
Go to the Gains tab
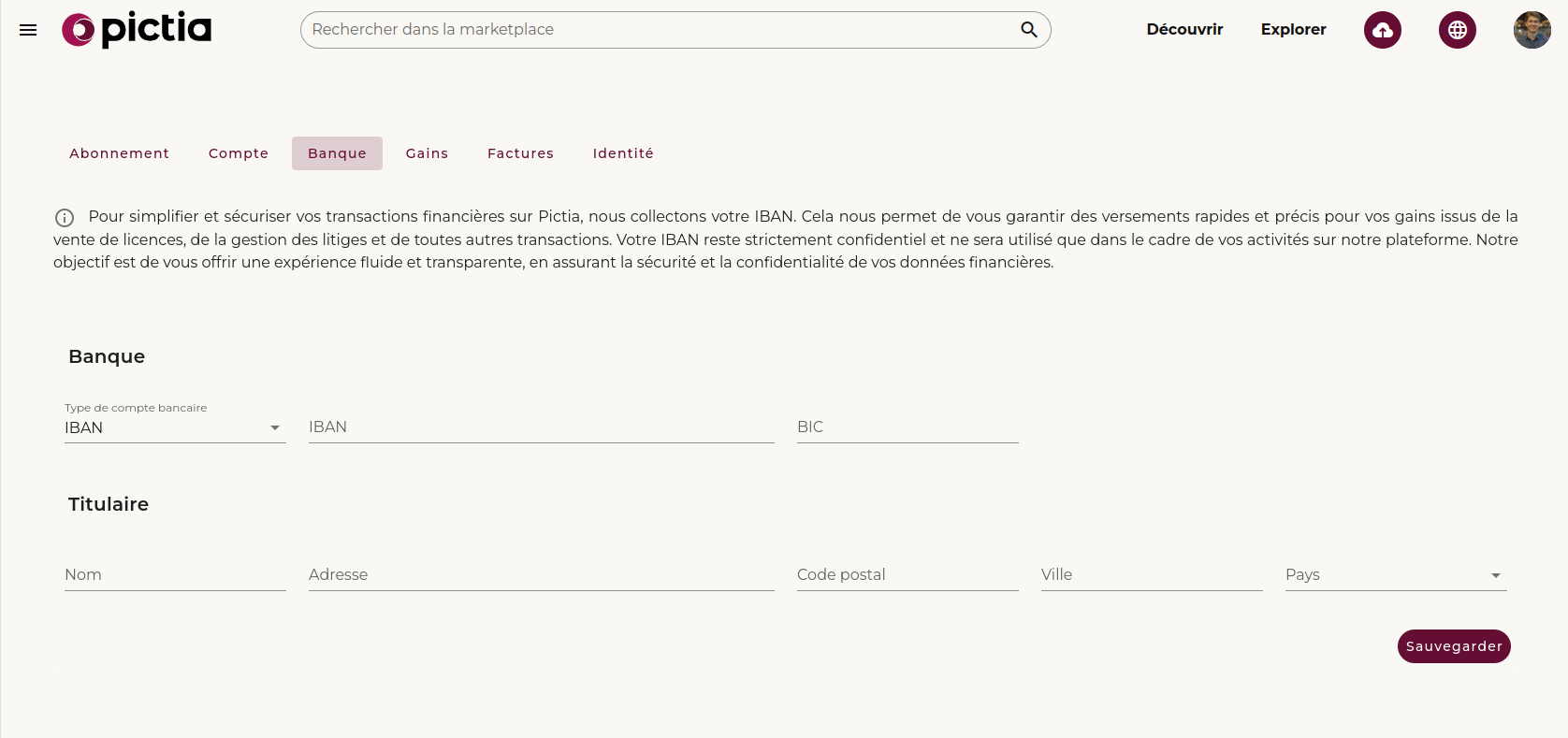(427, 153)
